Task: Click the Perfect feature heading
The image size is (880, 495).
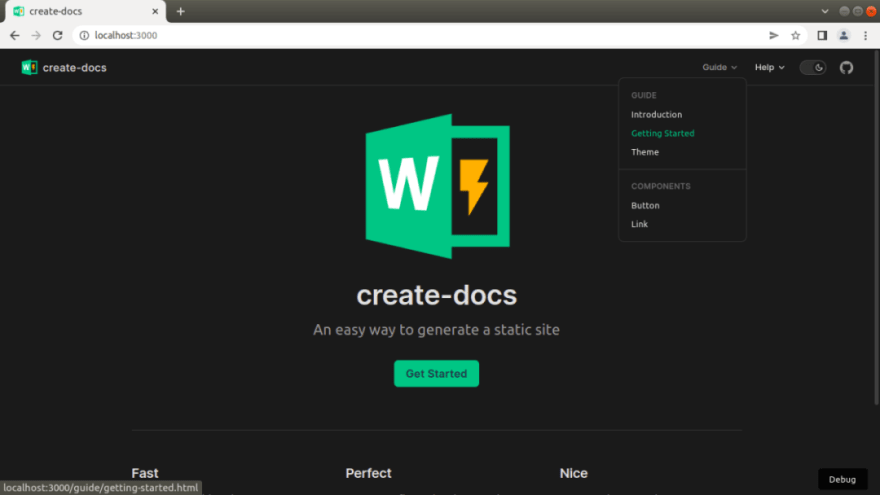Action: pyautogui.click(x=368, y=473)
